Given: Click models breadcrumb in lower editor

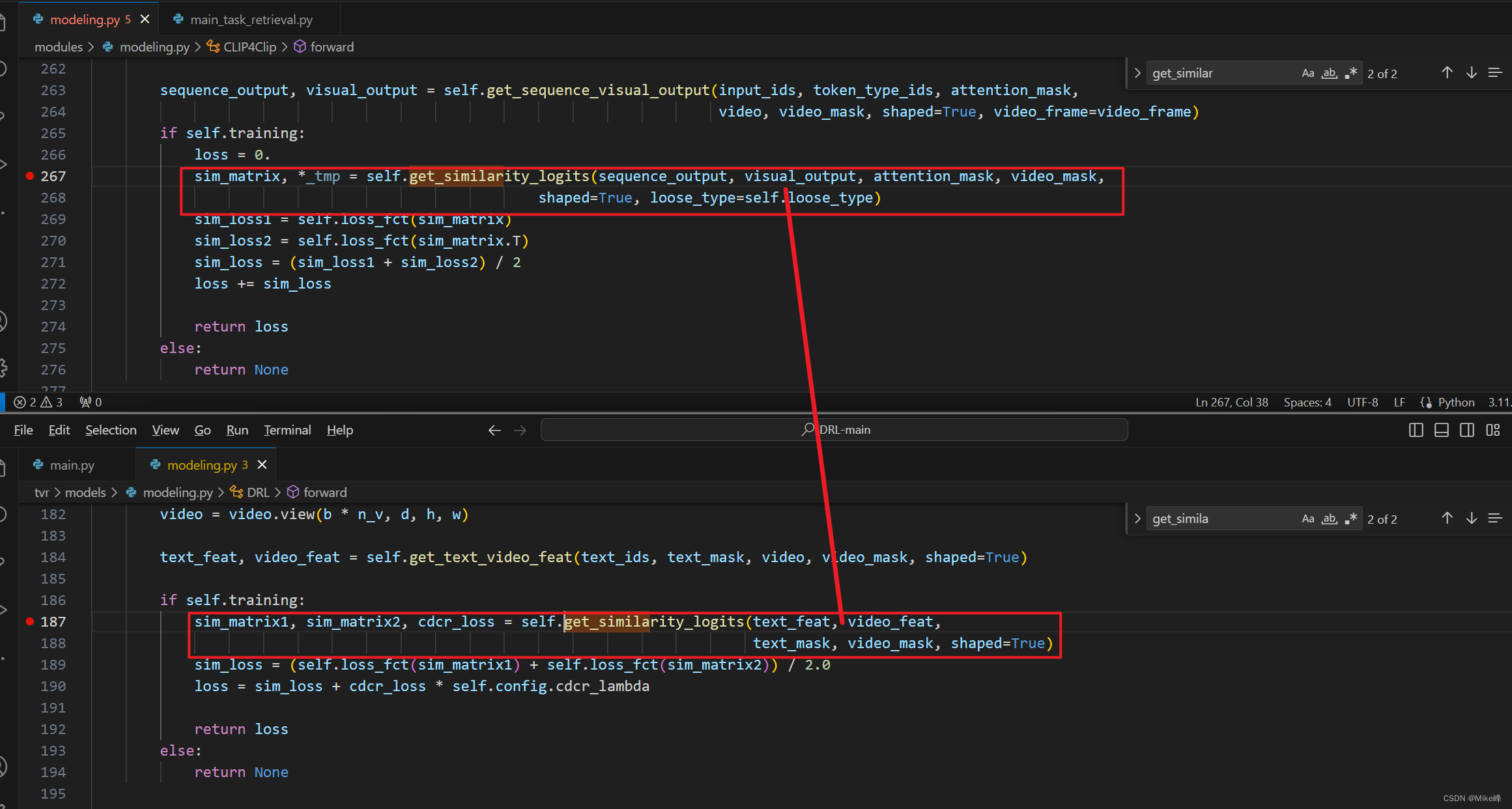Looking at the screenshot, I should click(x=85, y=492).
